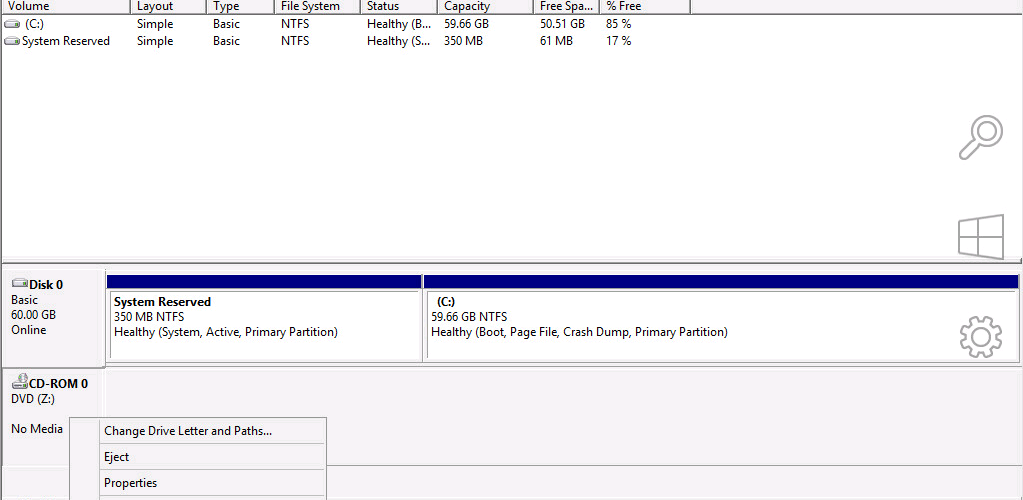Open the Windows Start charm icon
1023x500 pixels.
click(x=981, y=236)
